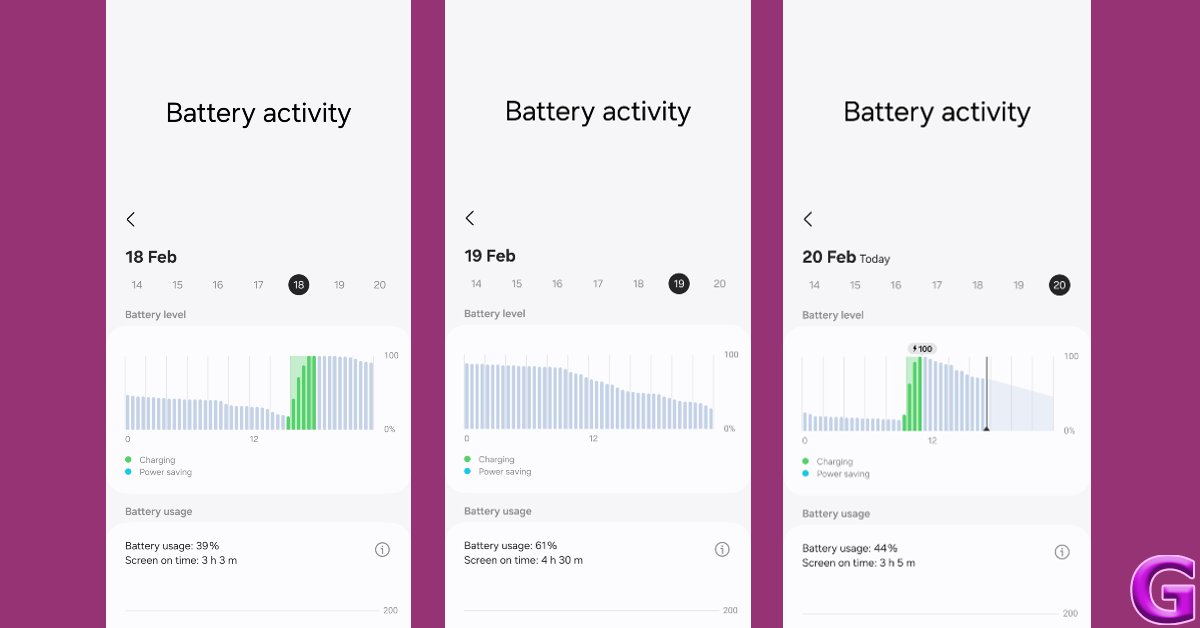Screen dimensions: 1200x628
Task: Tap the current time marker in 20 Feb chart
Action: click(x=986, y=394)
